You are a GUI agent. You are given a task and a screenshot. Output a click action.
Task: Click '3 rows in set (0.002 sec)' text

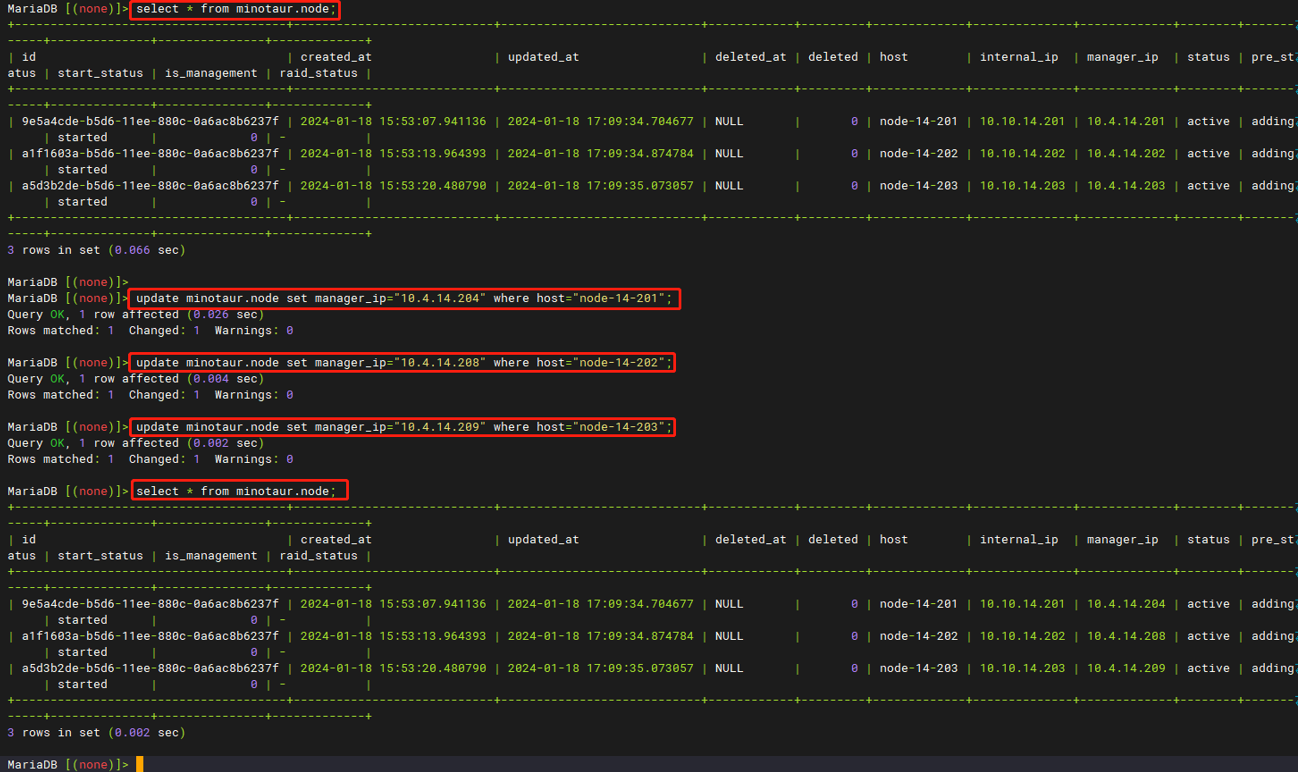tap(96, 733)
